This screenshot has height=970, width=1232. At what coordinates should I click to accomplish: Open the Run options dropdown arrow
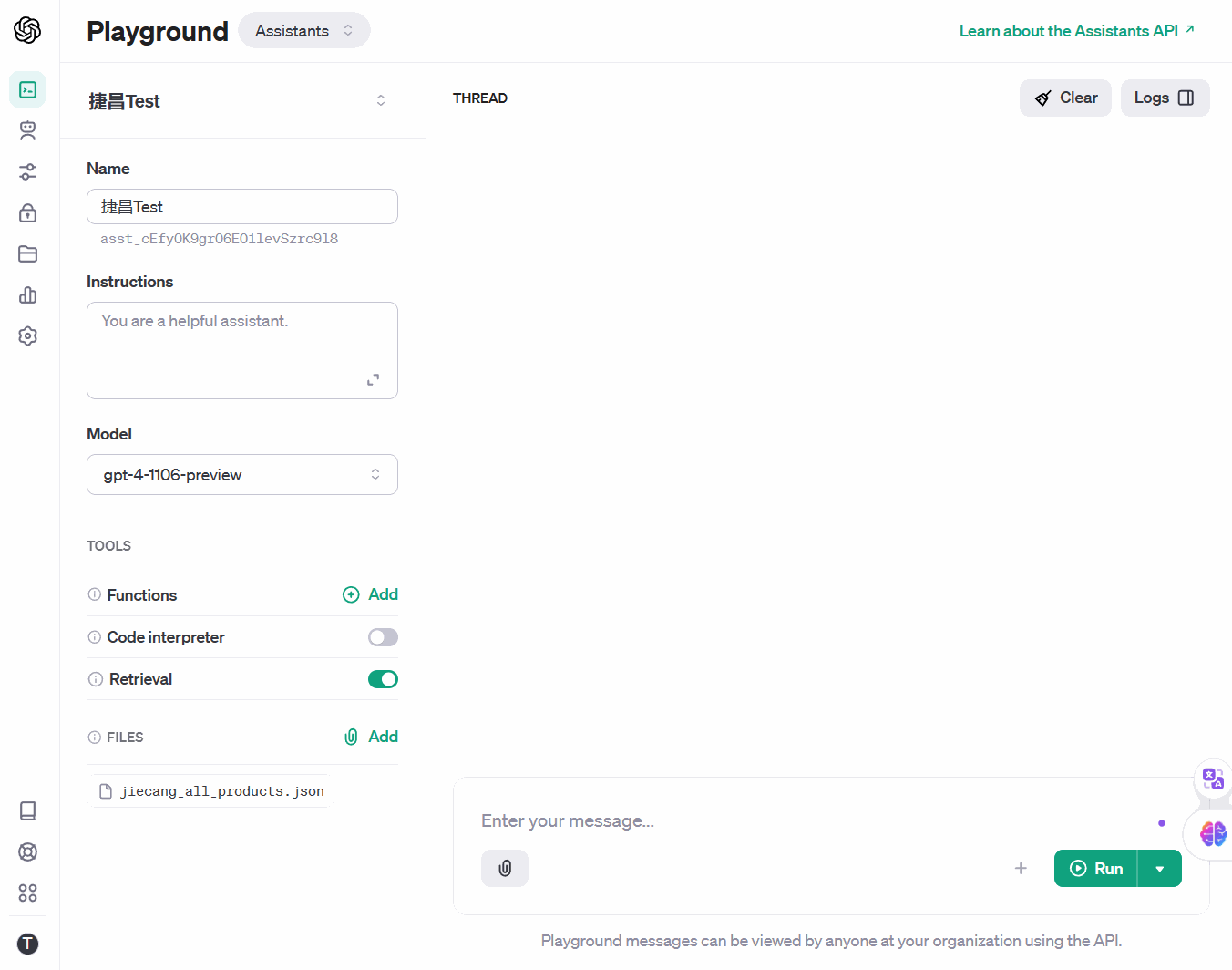pyautogui.click(x=1160, y=868)
